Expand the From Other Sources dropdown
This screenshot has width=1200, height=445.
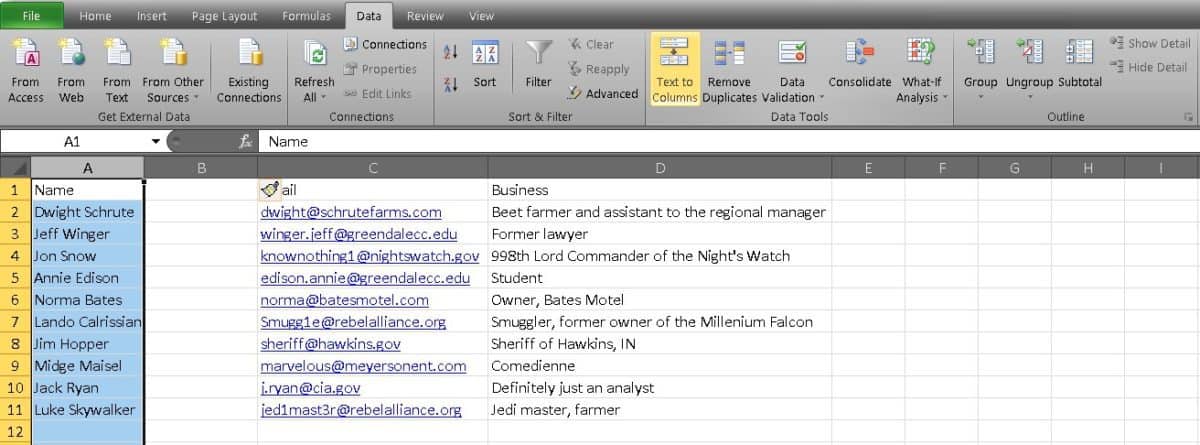(173, 98)
